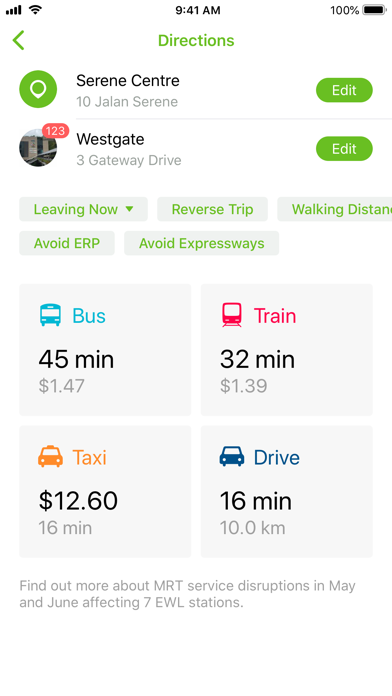Edit the Westgate destination
Screen dimensions: 392x696
pos(344,149)
